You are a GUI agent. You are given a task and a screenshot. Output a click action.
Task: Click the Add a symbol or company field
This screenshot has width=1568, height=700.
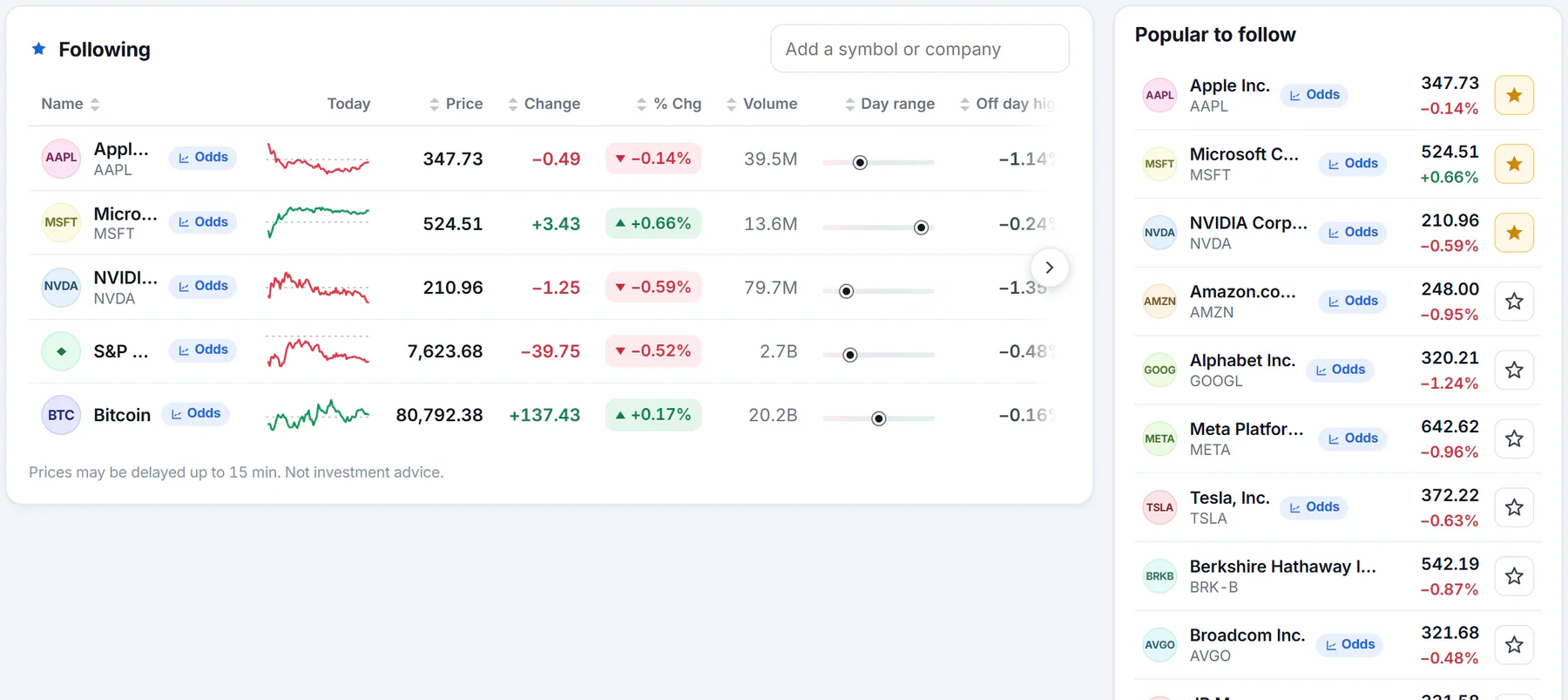(x=920, y=49)
